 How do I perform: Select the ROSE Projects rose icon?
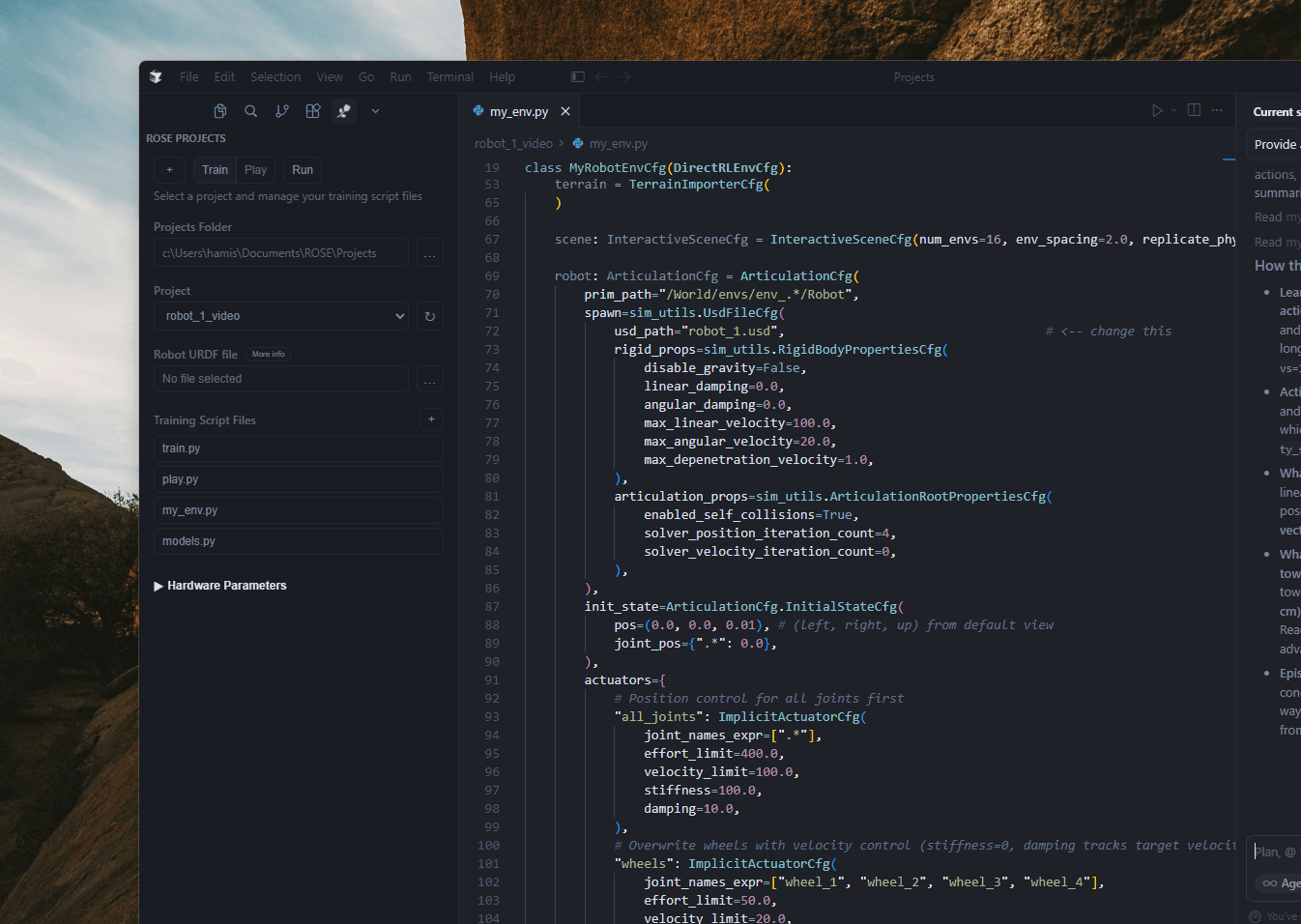coord(344,111)
